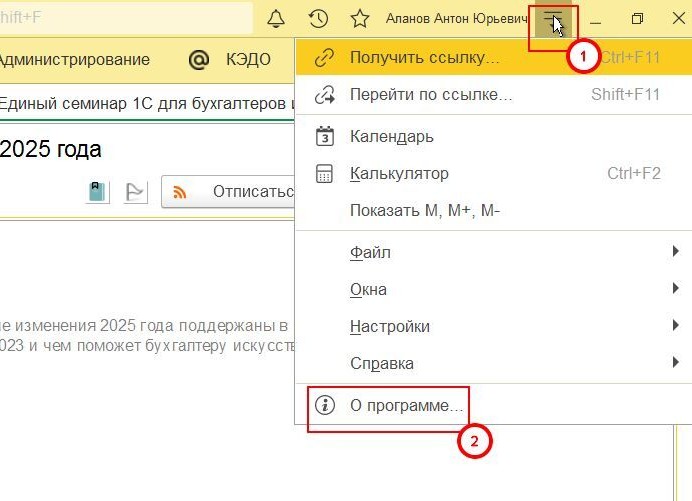This screenshot has width=692, height=501.
Task: Open Календарь from the menu
Action: coord(493,136)
